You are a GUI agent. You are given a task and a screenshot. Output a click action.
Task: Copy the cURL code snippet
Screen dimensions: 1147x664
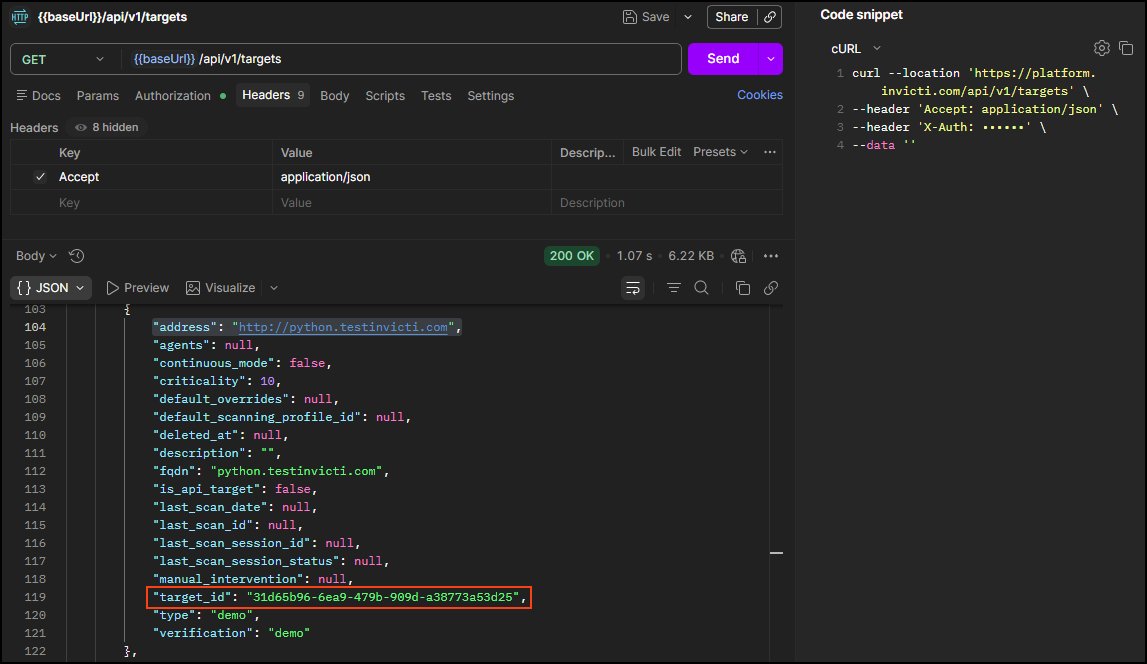[1126, 48]
